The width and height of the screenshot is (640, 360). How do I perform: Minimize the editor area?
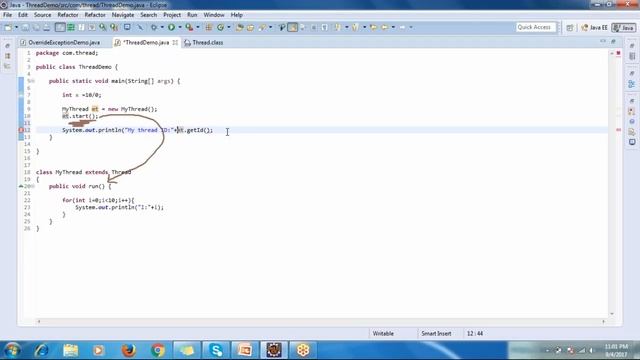click(x=603, y=41)
